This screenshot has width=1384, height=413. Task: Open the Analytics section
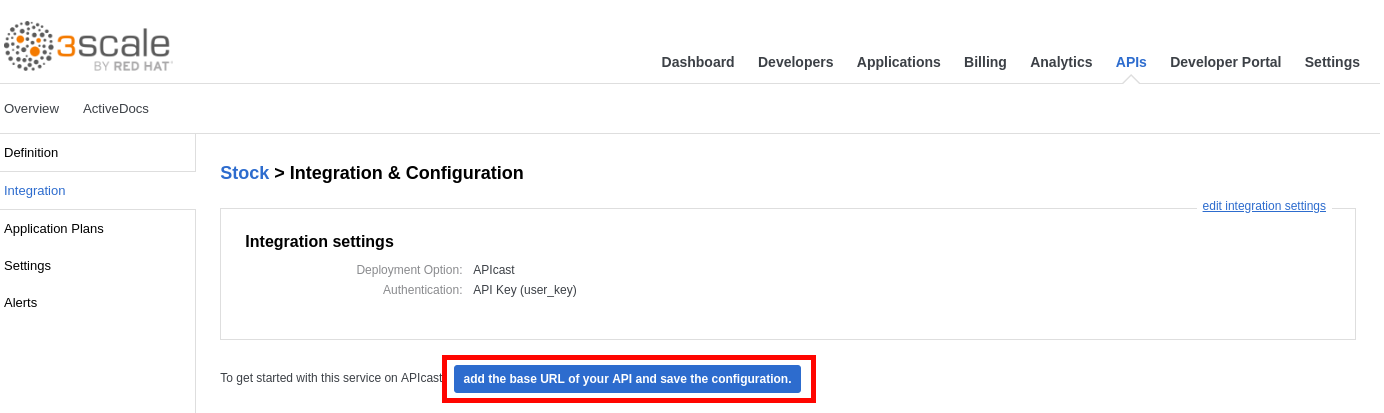pos(1061,62)
